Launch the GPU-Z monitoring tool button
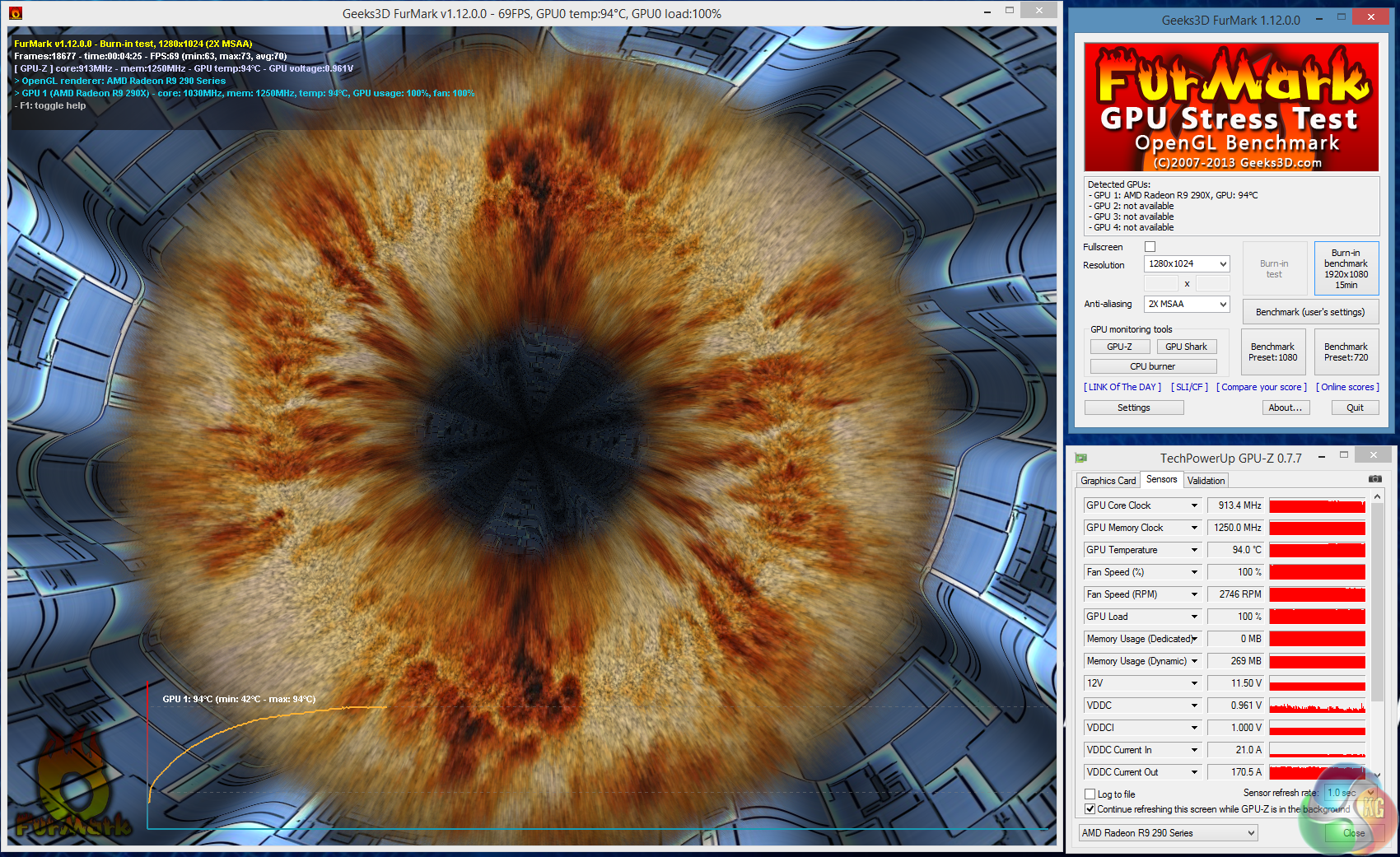The height and width of the screenshot is (857, 1400). (x=1119, y=347)
